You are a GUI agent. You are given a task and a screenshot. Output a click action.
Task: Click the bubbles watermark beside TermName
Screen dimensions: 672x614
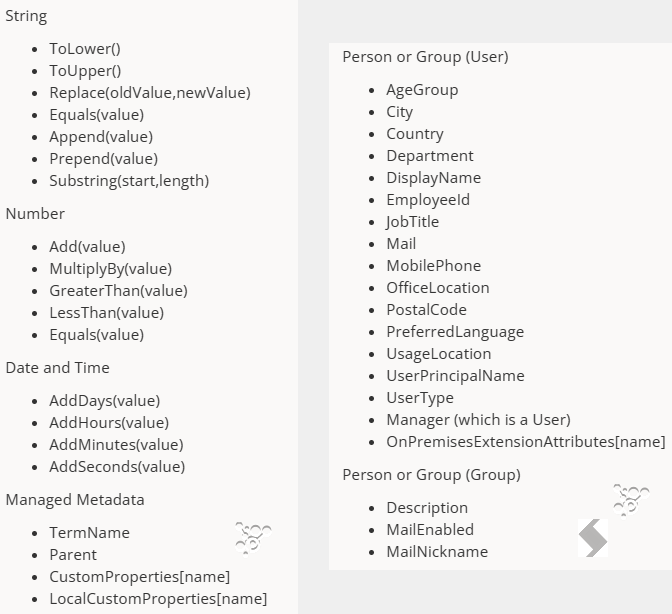pyautogui.click(x=253, y=538)
